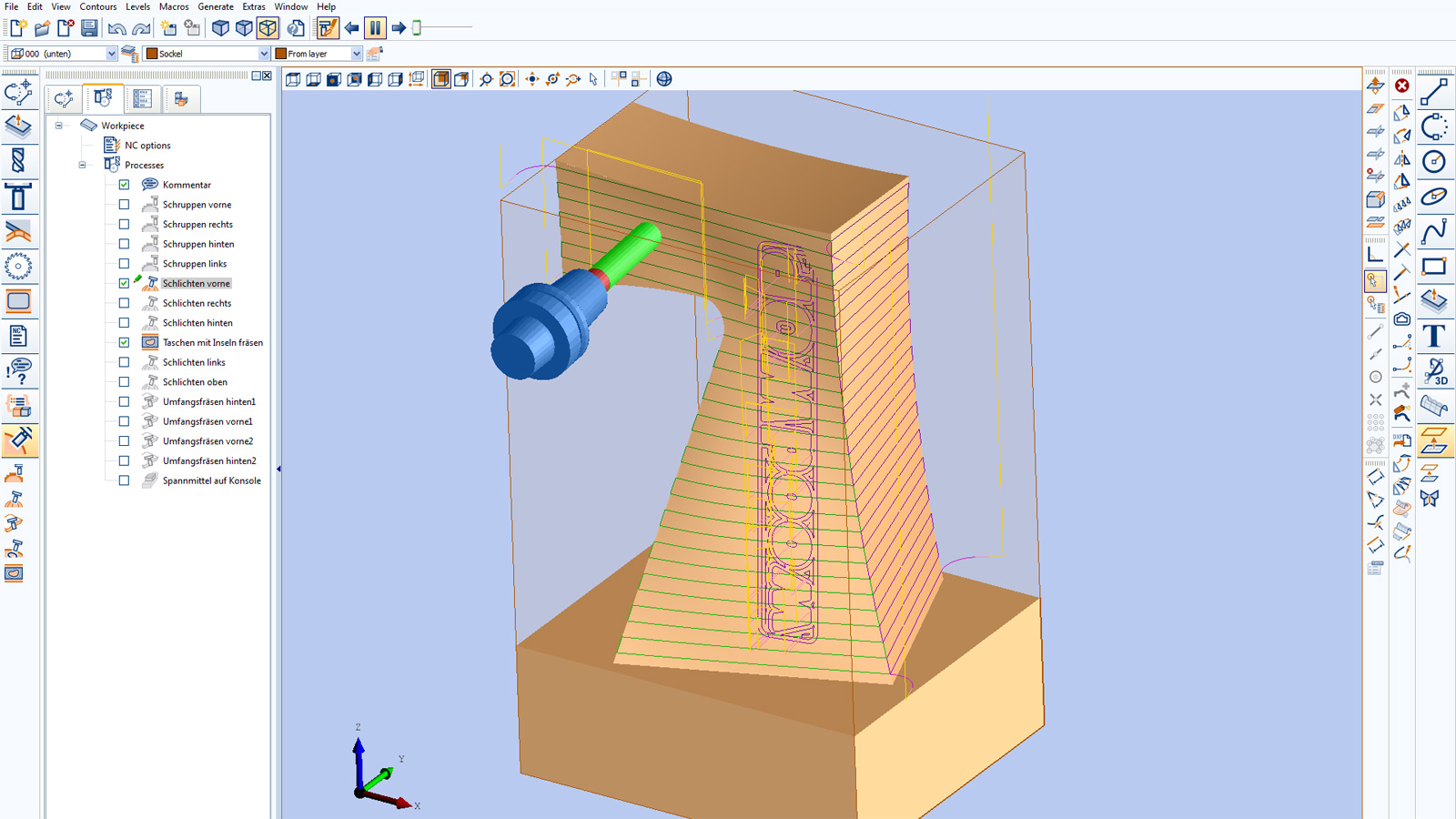Uncheck the Schlichten vorne checkbox
Viewport: 1456px width, 819px height.
[x=124, y=283]
